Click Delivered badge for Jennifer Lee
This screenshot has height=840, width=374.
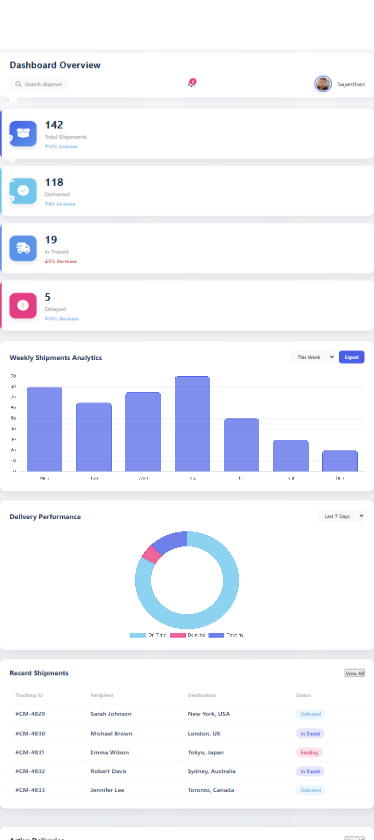click(311, 790)
